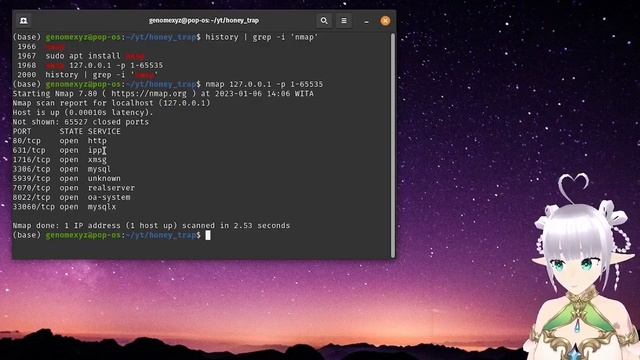This screenshot has height=360, width=640.
Task: Click history line 2000 'history | grep'
Action: tap(88, 75)
